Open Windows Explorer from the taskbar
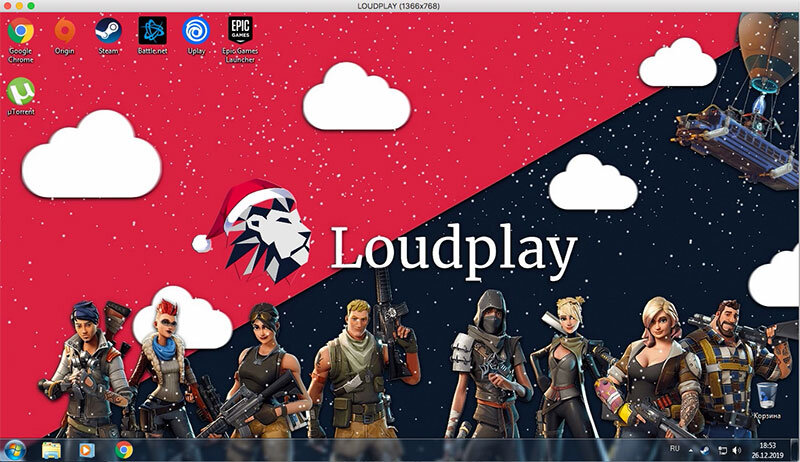 coord(52,450)
